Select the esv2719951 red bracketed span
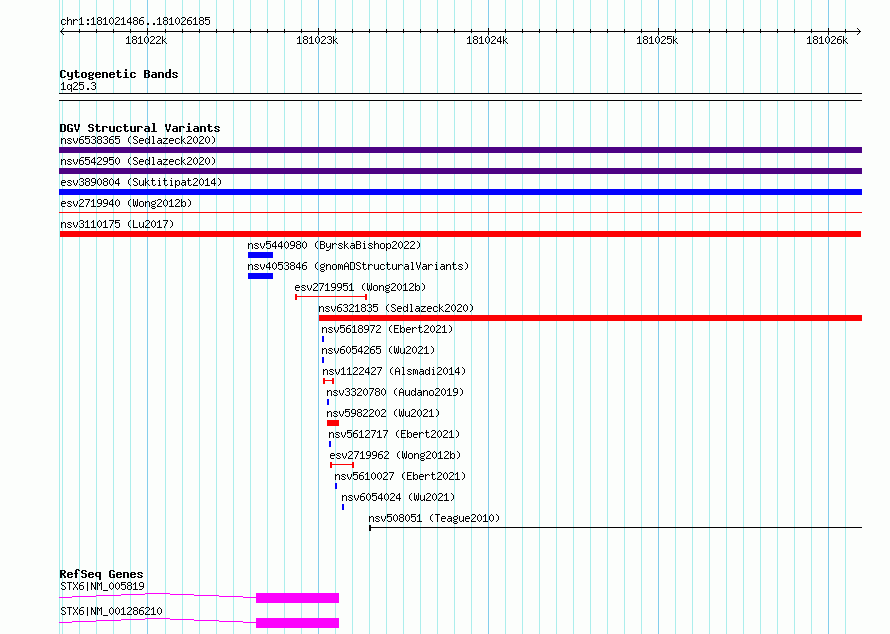Viewport: 890px width, 634px height. pos(331,297)
